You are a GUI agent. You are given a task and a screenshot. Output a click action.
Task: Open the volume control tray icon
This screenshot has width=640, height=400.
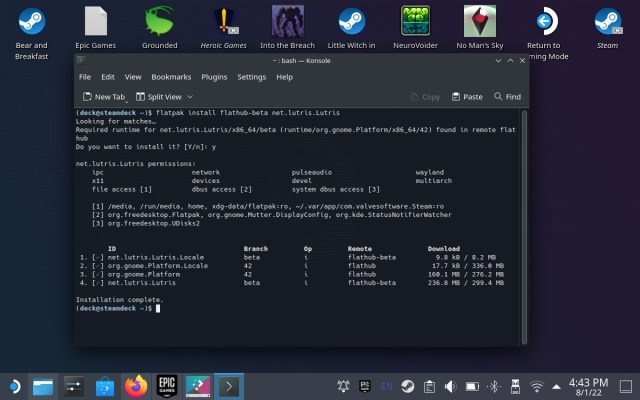(451, 386)
